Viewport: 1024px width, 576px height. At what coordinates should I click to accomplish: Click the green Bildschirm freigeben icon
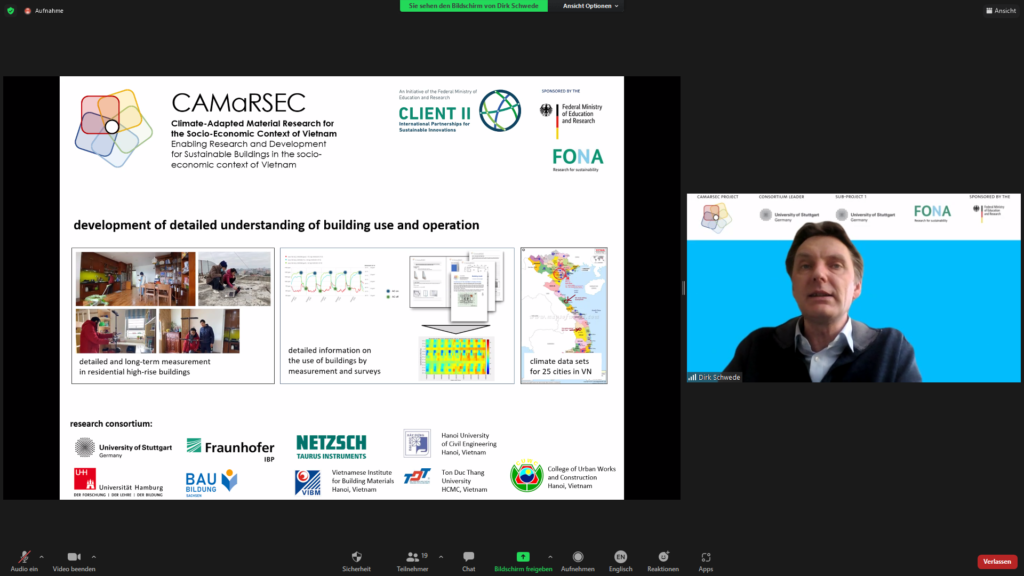tap(522, 557)
